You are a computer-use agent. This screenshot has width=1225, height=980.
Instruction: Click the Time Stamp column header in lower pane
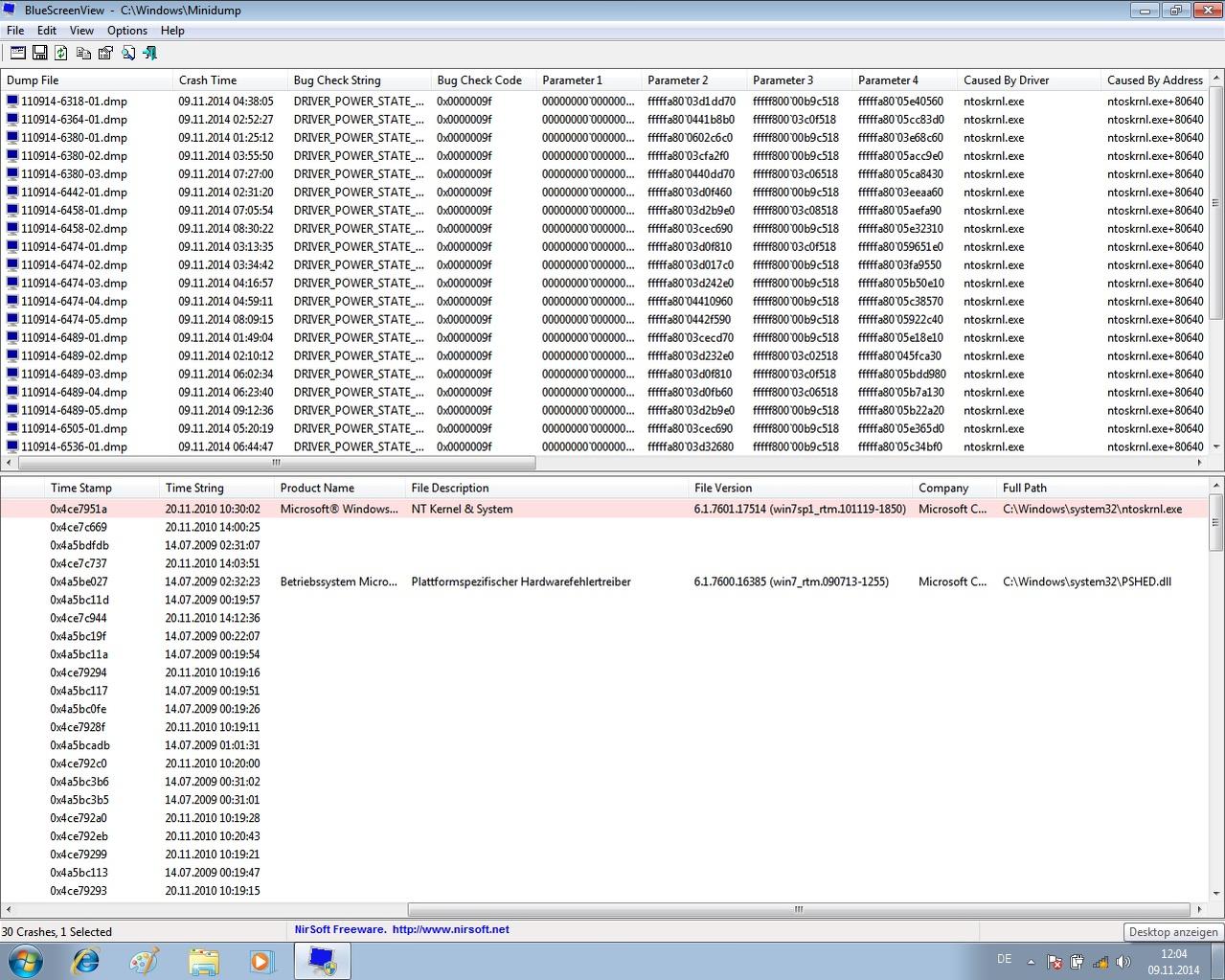tap(102, 488)
